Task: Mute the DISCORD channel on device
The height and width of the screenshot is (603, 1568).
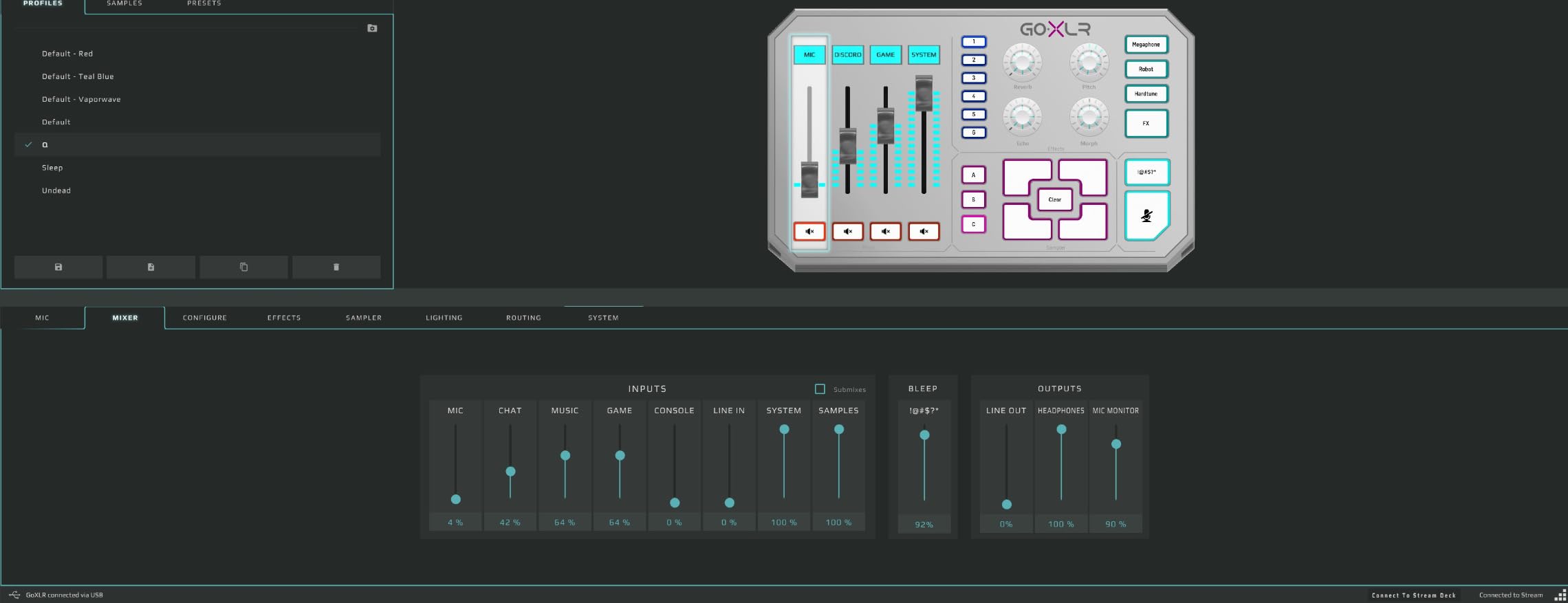Action: pyautogui.click(x=848, y=232)
